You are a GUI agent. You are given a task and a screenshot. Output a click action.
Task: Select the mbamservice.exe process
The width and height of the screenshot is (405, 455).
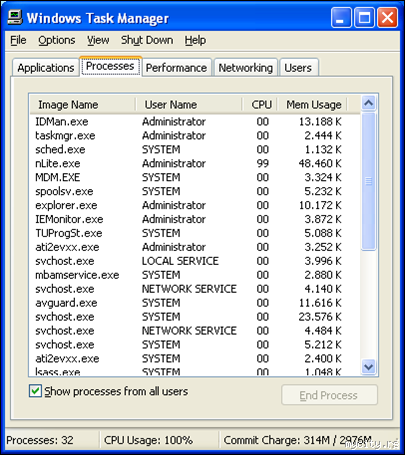coord(195,275)
